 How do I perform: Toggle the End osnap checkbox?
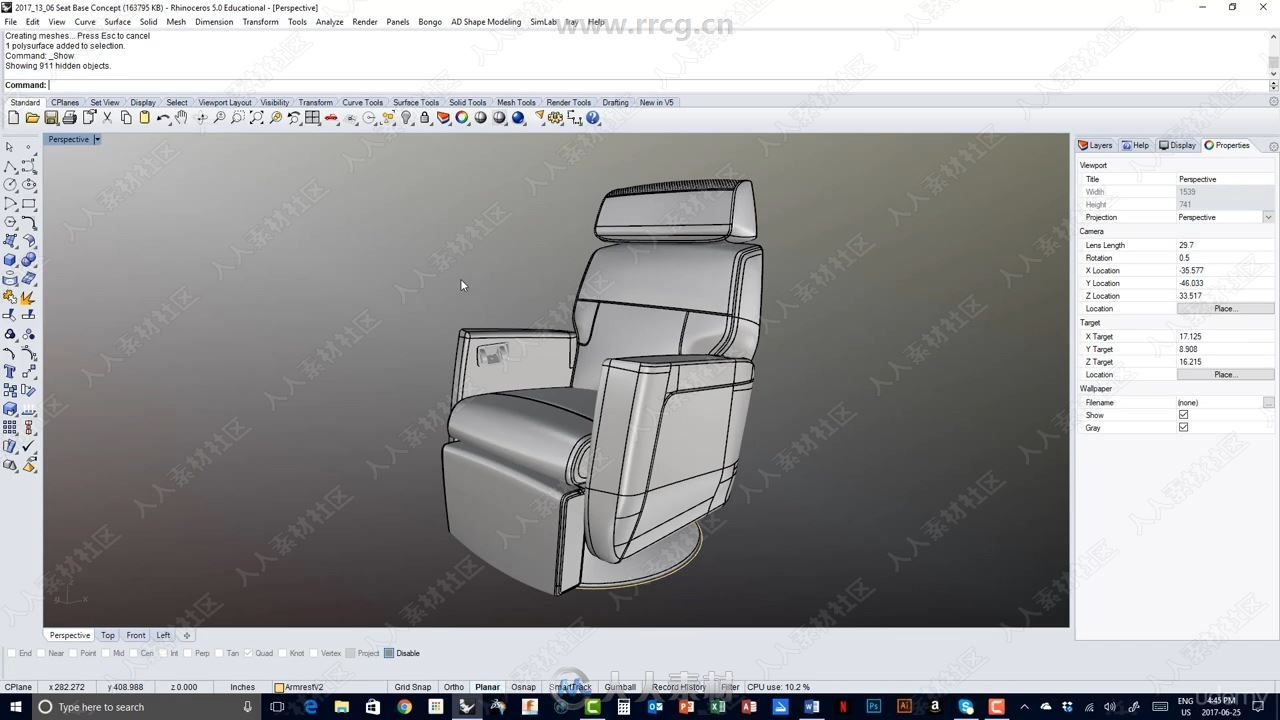coord(12,653)
